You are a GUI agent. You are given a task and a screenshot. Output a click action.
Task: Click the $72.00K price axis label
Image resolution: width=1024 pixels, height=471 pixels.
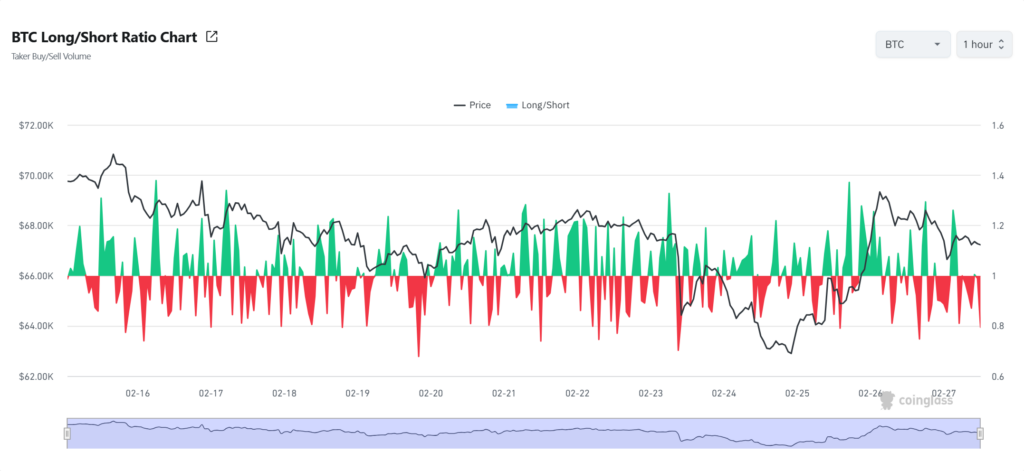(x=36, y=126)
